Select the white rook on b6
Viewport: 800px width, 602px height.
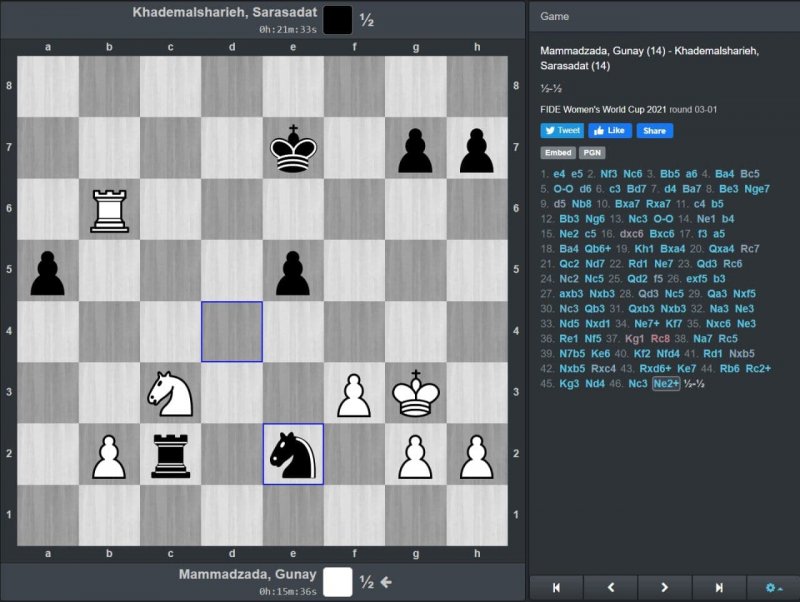point(110,209)
